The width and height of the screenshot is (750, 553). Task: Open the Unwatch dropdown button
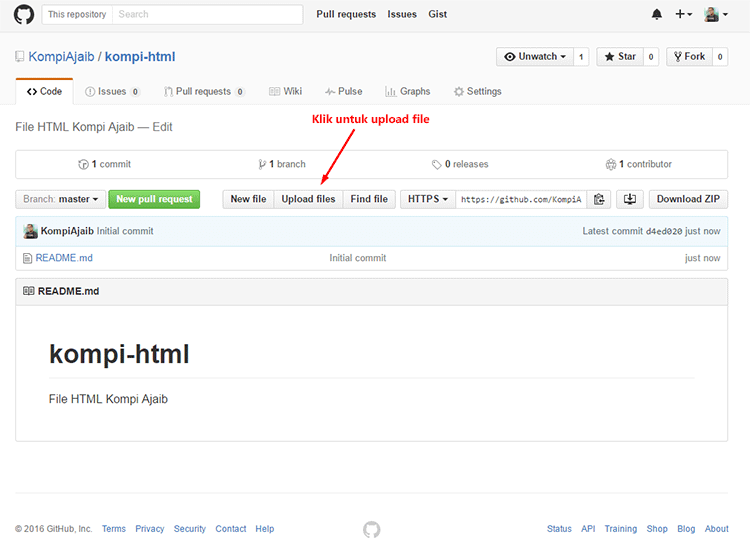535,56
